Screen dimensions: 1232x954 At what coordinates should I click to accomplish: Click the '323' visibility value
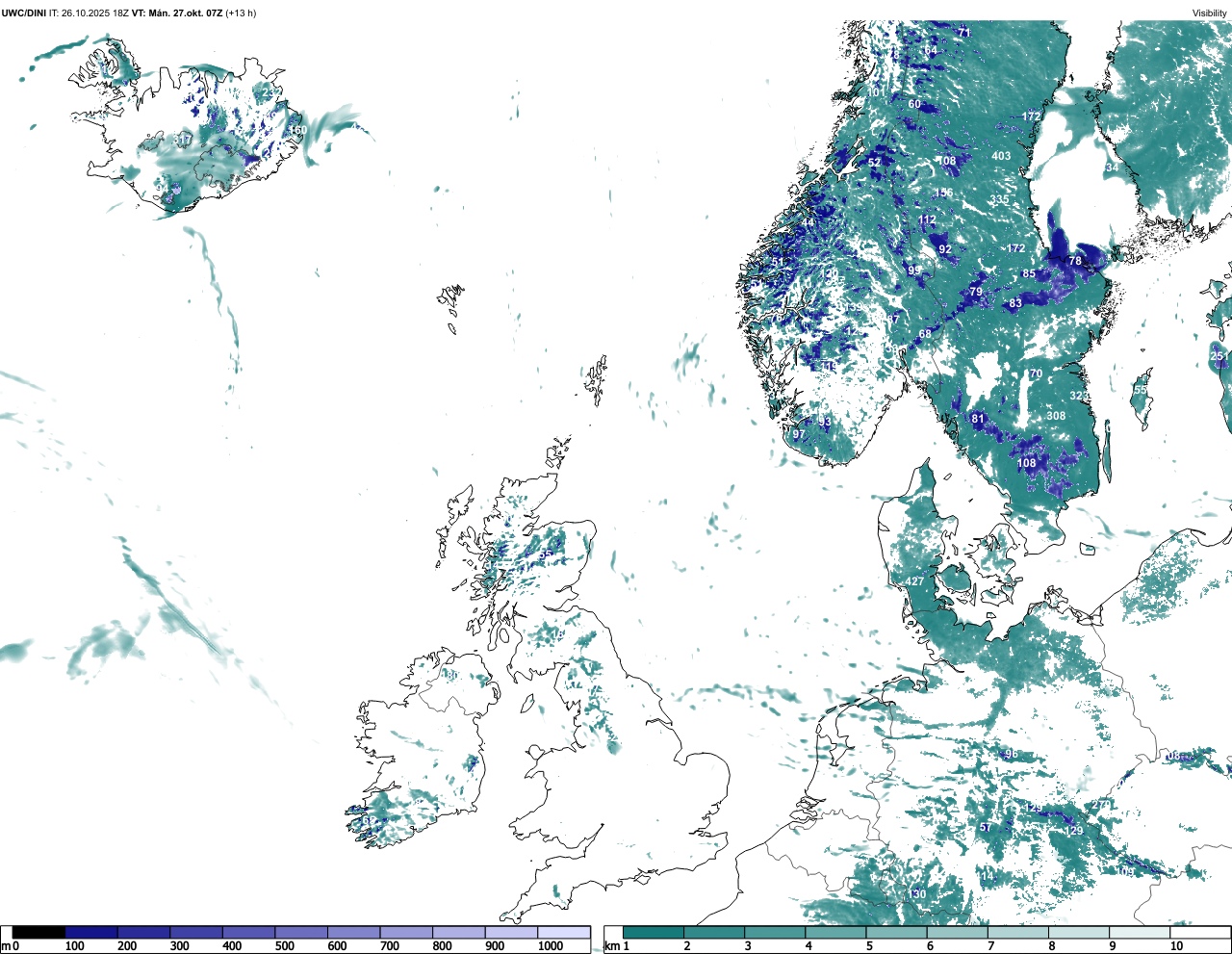click(x=1079, y=396)
